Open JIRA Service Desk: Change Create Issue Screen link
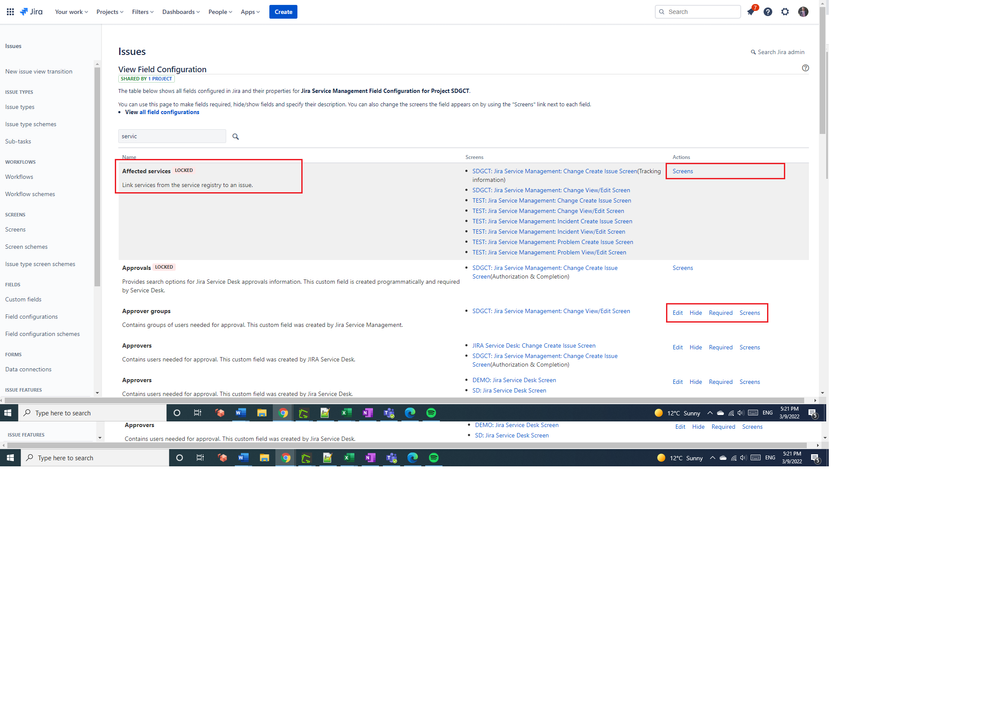Image resolution: width=998 pixels, height=703 pixels. pos(534,345)
